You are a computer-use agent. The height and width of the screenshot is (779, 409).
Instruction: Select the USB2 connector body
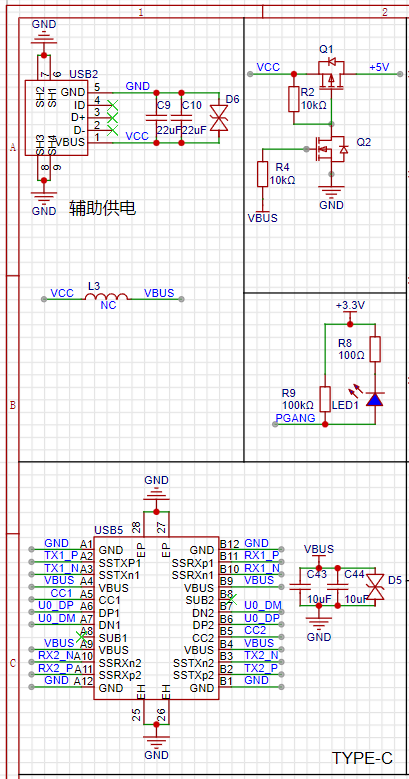coord(57,118)
